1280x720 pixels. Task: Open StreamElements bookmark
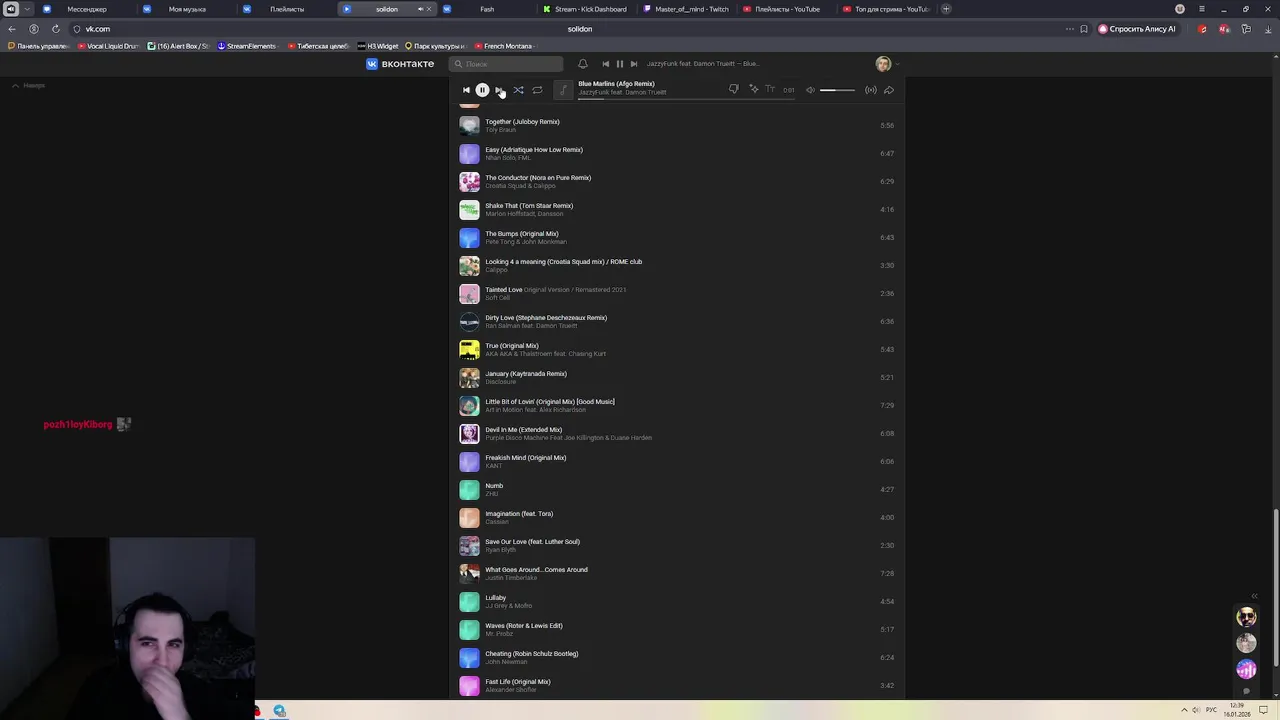[246, 46]
